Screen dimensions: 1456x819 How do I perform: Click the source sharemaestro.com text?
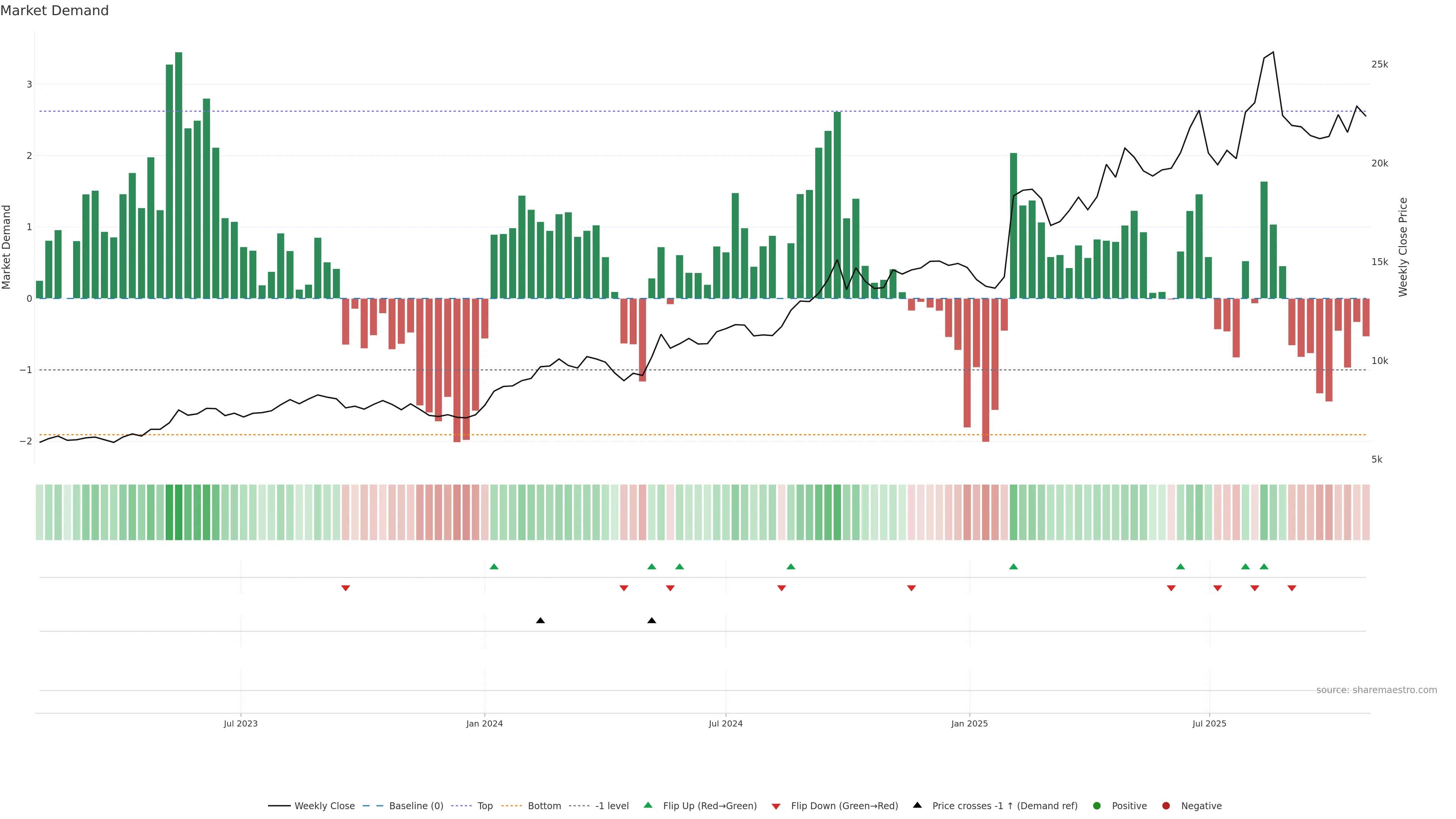click(1376, 690)
